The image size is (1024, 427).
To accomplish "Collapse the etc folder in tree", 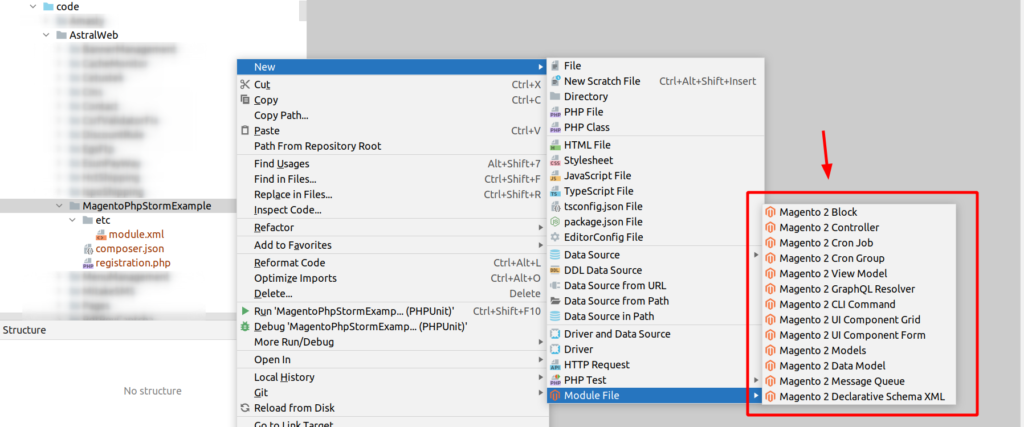I will pos(72,220).
